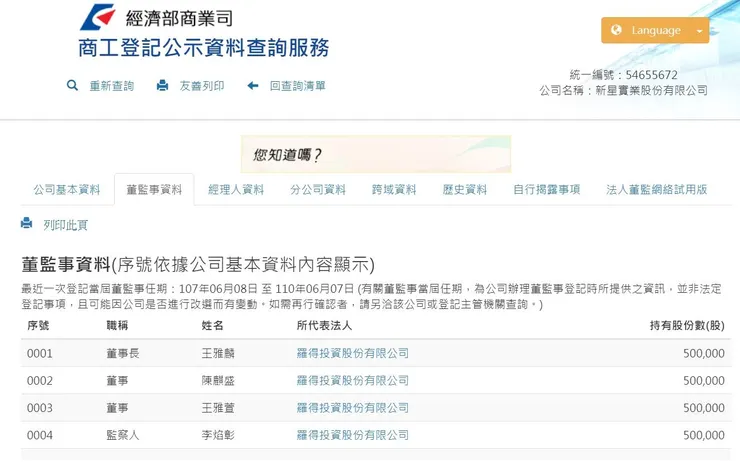Open 羅得投資股份有限公司 link in row 0003
This screenshot has width=740, height=462.
tap(353, 408)
